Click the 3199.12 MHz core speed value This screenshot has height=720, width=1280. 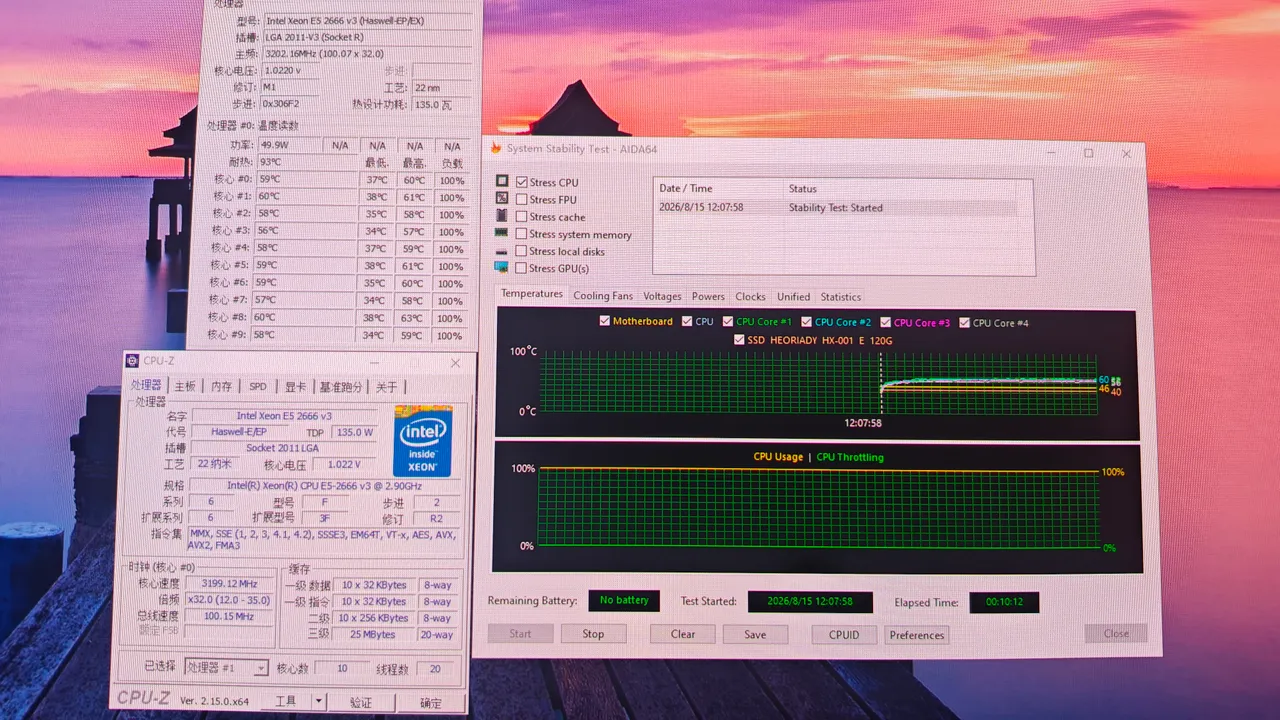pyautogui.click(x=229, y=583)
